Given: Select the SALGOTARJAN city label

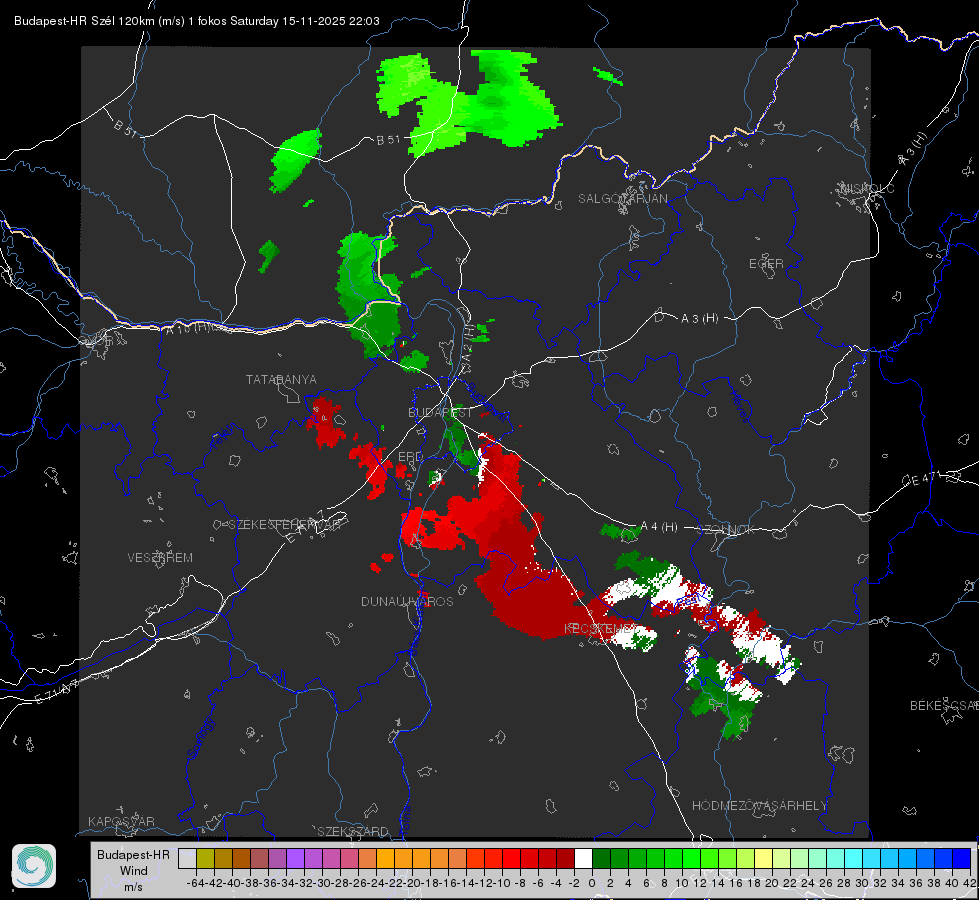Looking at the screenshot, I should [622, 199].
